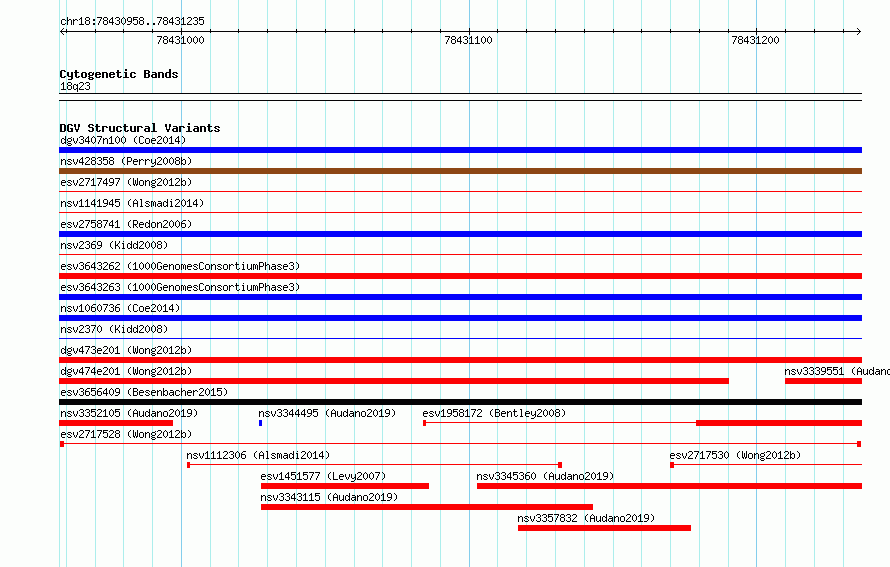Select nsv1141945 (Alsmadi2014) label
890x567 pixels.
tap(132, 203)
